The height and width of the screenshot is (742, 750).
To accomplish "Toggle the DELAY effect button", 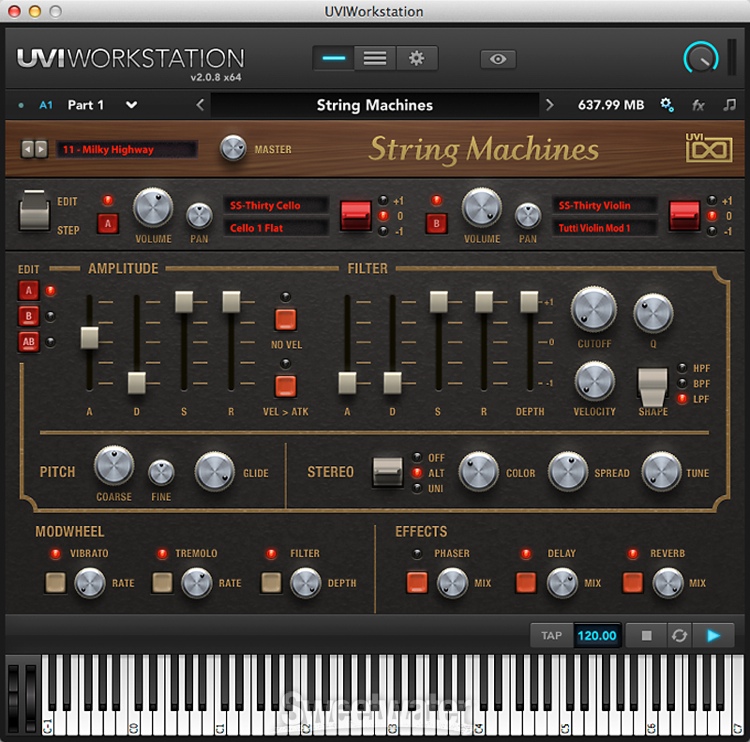I will (x=526, y=582).
